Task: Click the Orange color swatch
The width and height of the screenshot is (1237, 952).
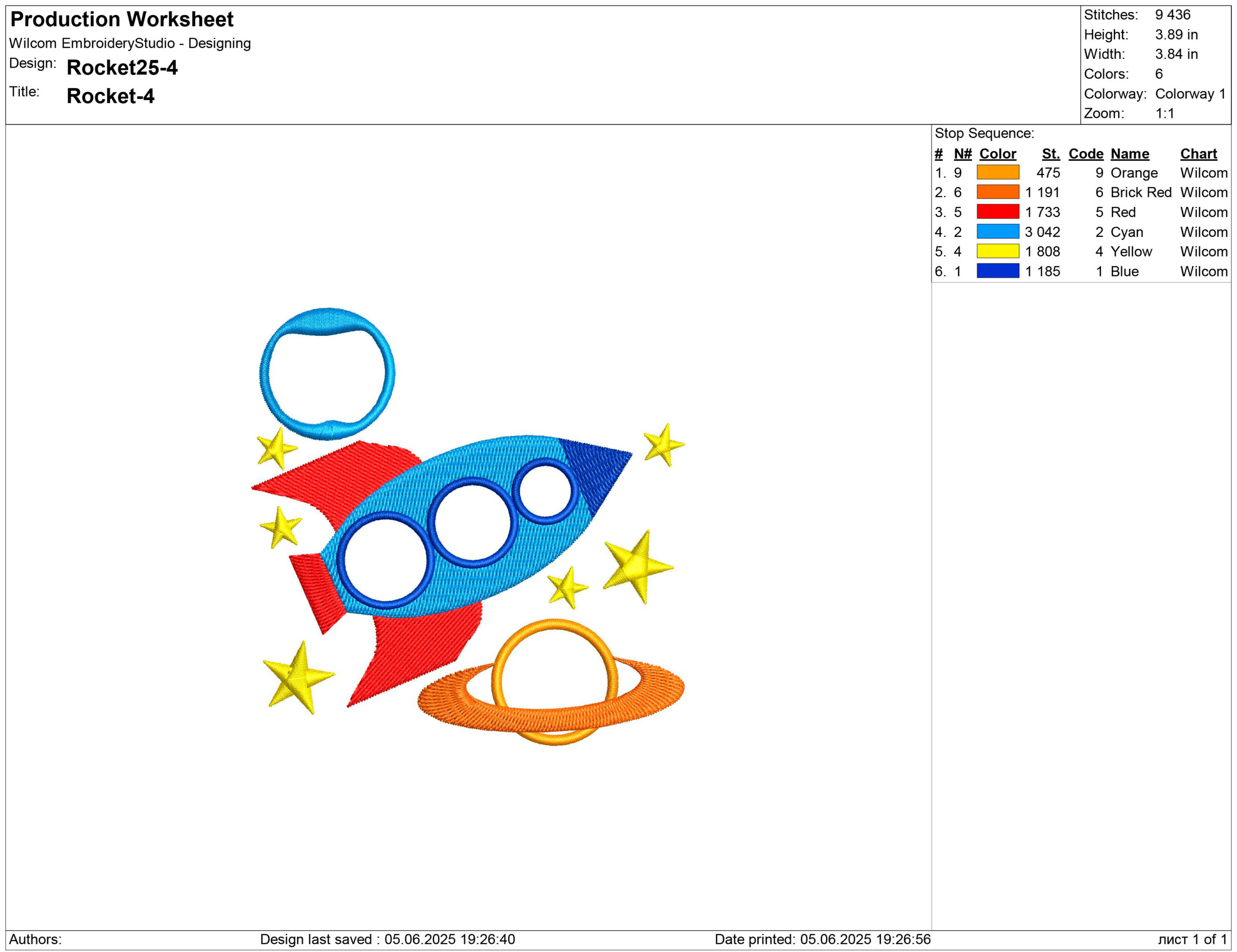Action: (x=997, y=172)
